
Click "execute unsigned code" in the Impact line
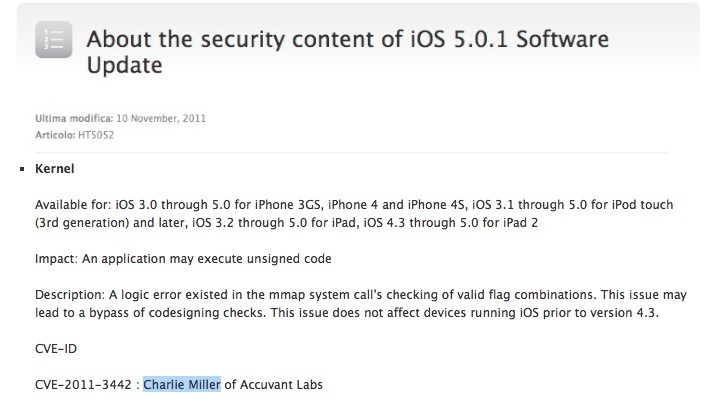pos(273,259)
